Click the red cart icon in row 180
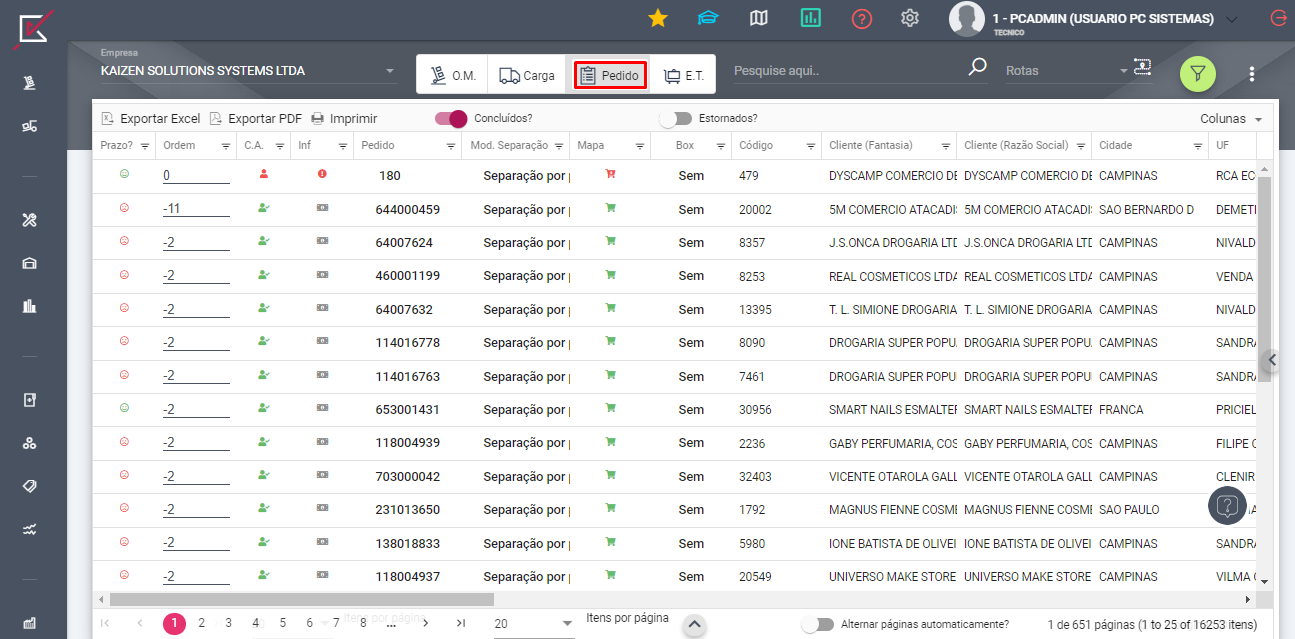Image resolution: width=1295 pixels, height=639 pixels. coord(610,174)
